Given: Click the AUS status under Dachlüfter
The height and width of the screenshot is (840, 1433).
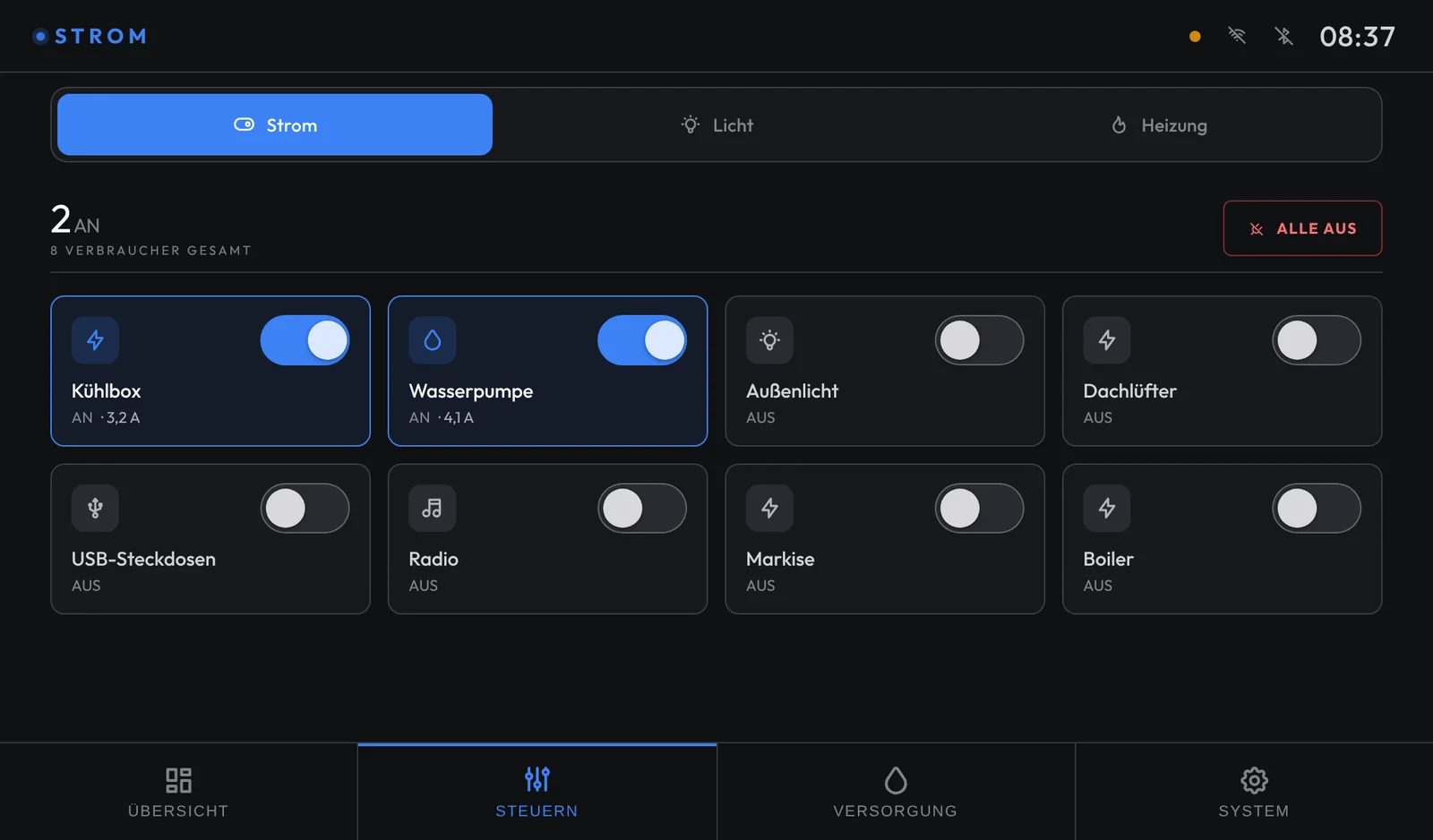Looking at the screenshot, I should 1098,417.
